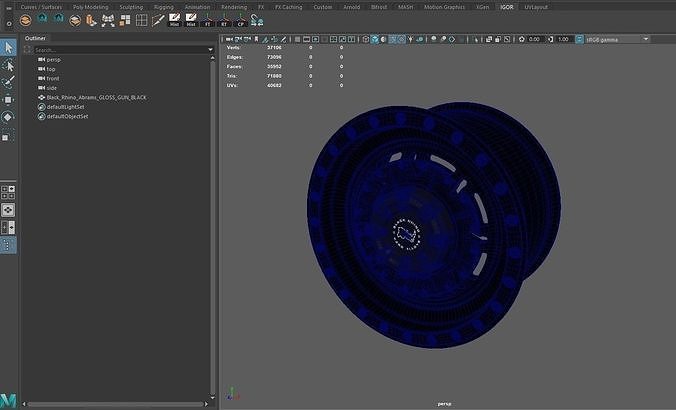Open the shelf settings gear
Viewport: 676px width, 410px height.
pos(9,24)
